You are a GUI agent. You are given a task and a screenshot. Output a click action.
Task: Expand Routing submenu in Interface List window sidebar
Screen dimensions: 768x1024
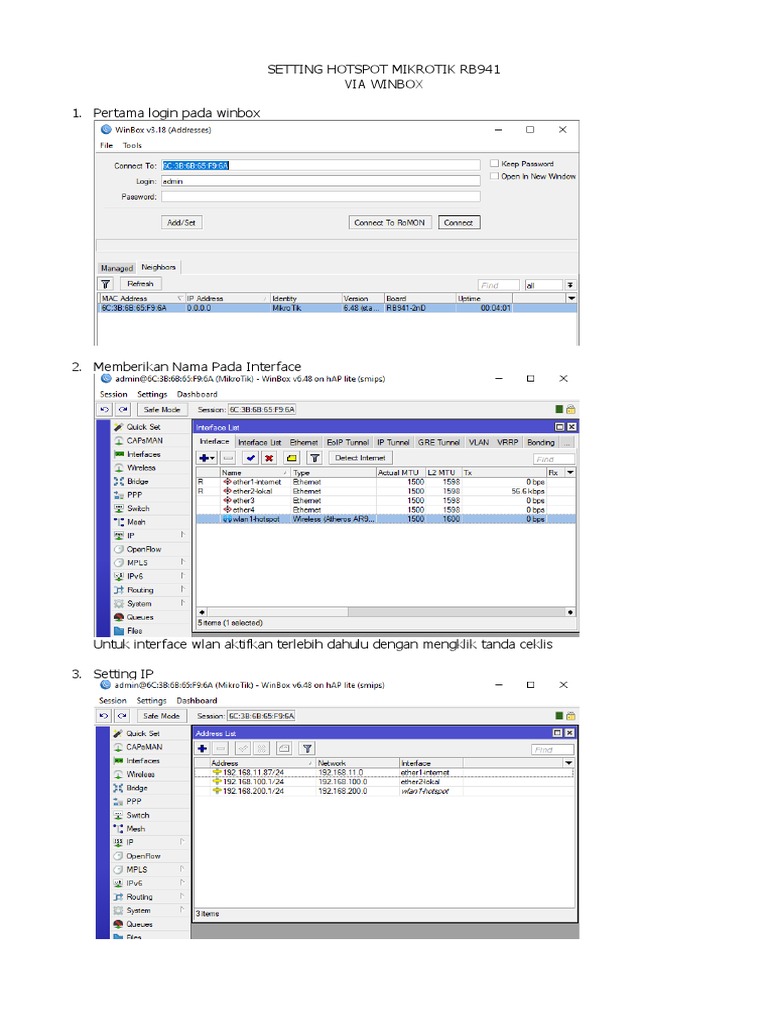click(150, 590)
